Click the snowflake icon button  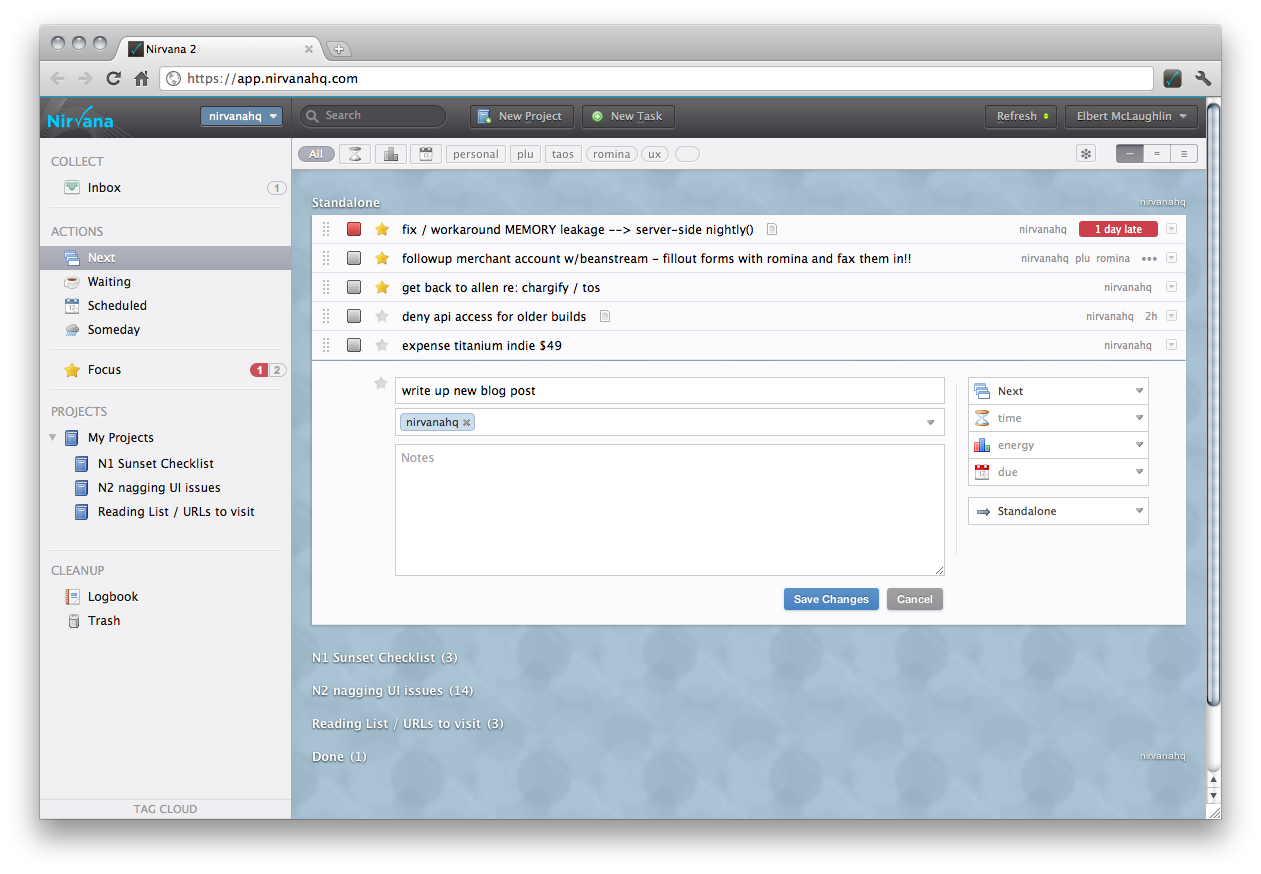click(1086, 154)
